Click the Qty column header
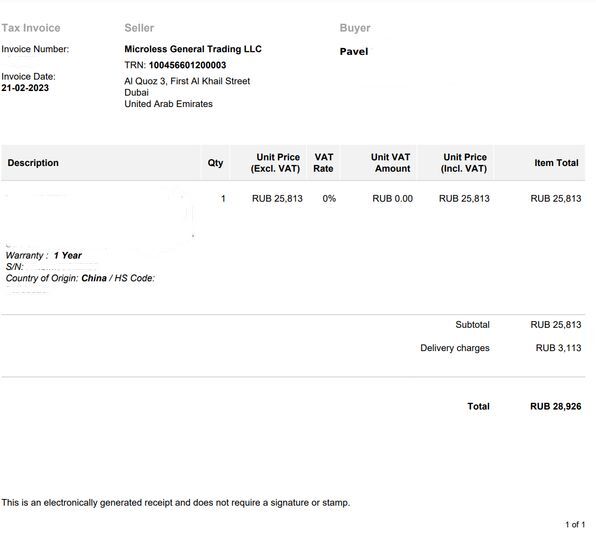The height and width of the screenshot is (545, 596). pyautogui.click(x=215, y=163)
